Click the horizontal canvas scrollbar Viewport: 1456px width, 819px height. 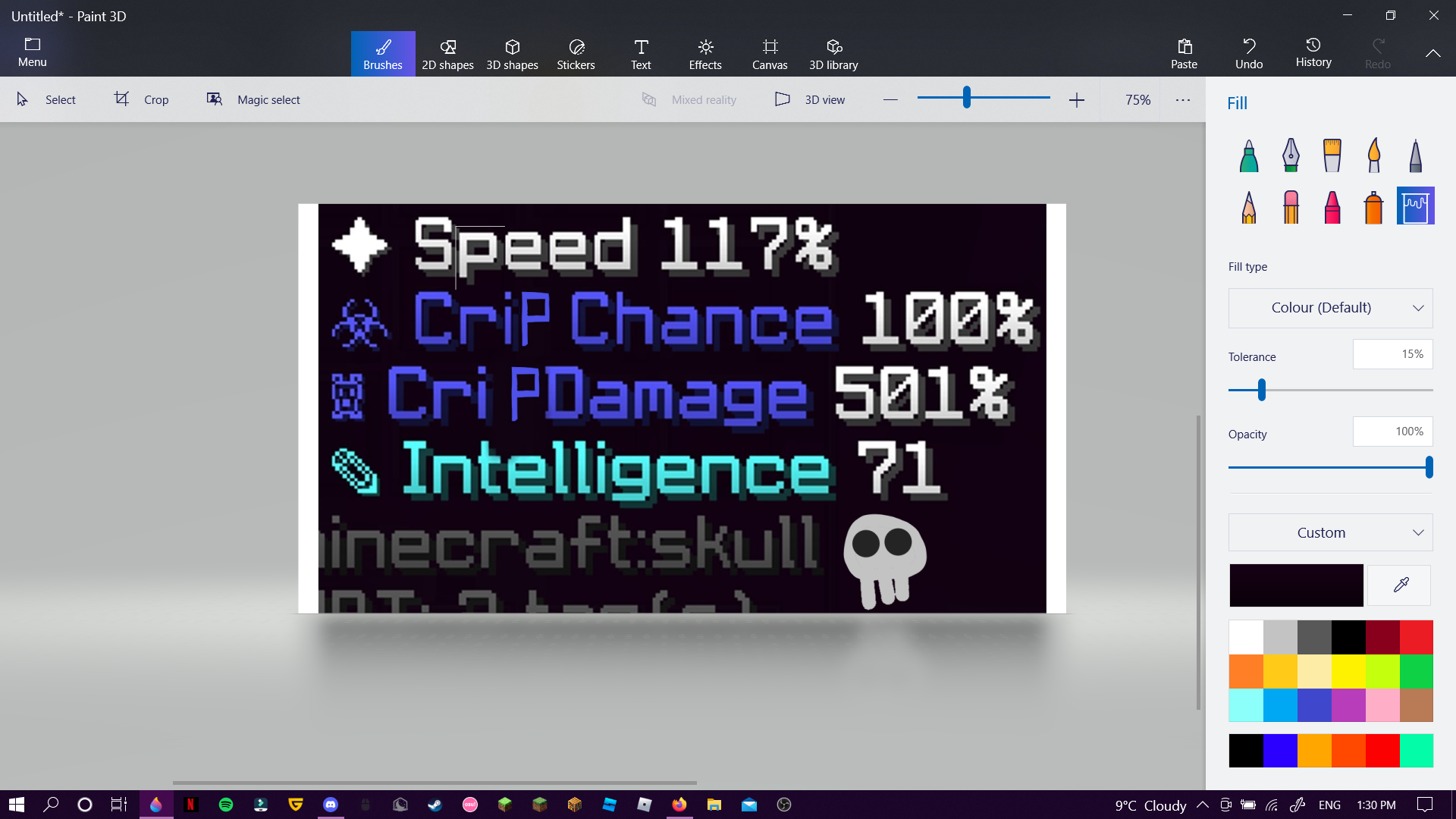coord(435,783)
